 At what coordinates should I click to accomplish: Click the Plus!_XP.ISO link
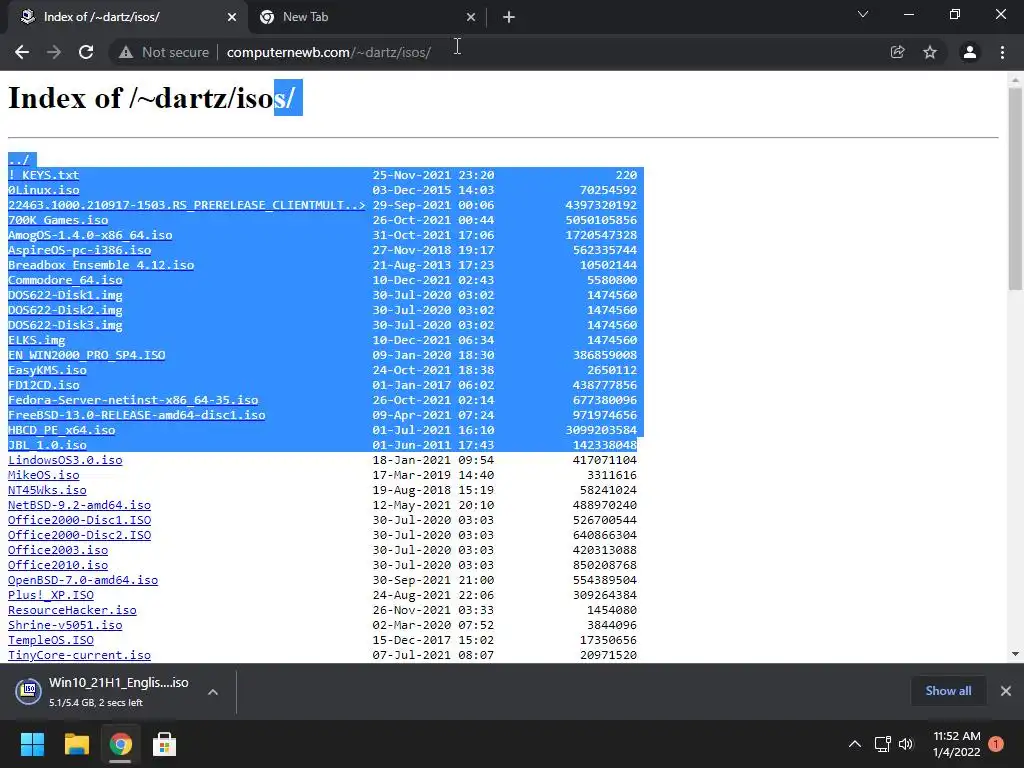point(51,596)
